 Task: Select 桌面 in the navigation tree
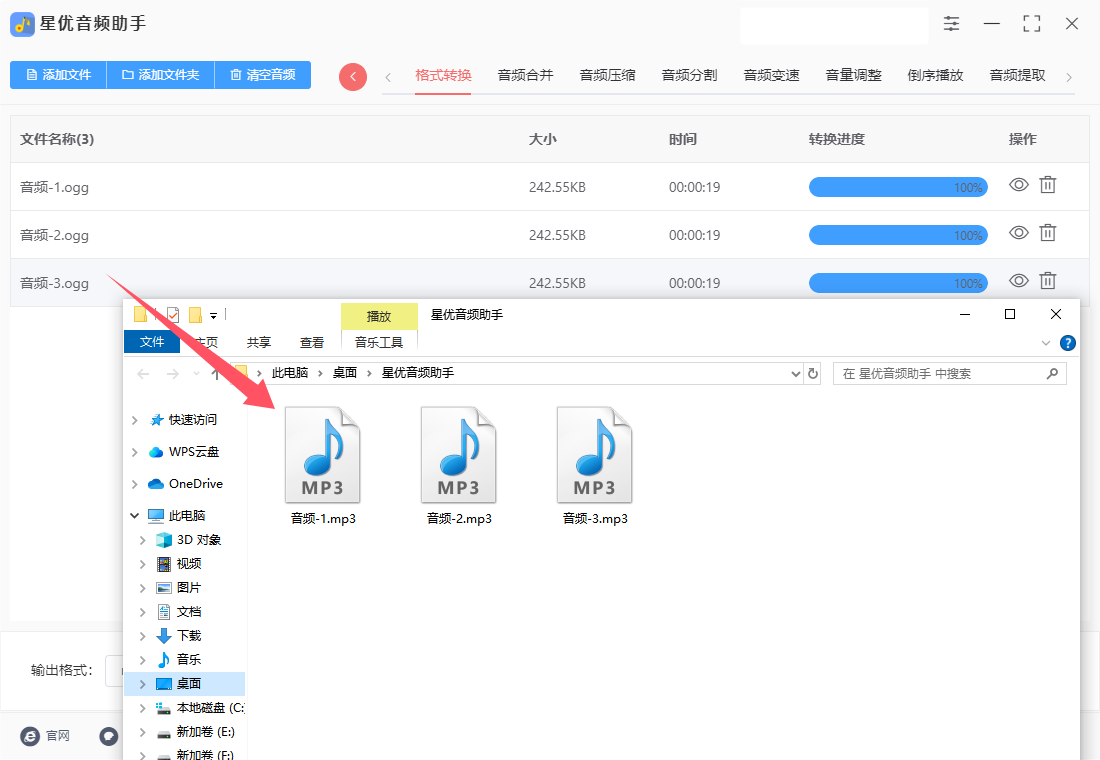pos(189,684)
